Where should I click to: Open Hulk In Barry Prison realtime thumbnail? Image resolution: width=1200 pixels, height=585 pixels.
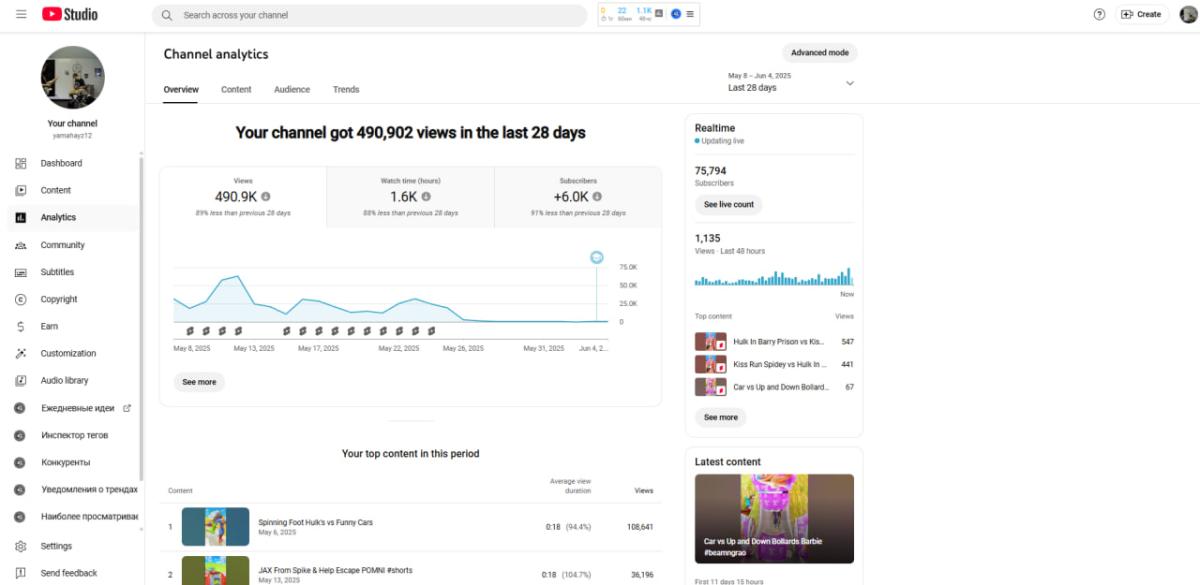(x=711, y=341)
